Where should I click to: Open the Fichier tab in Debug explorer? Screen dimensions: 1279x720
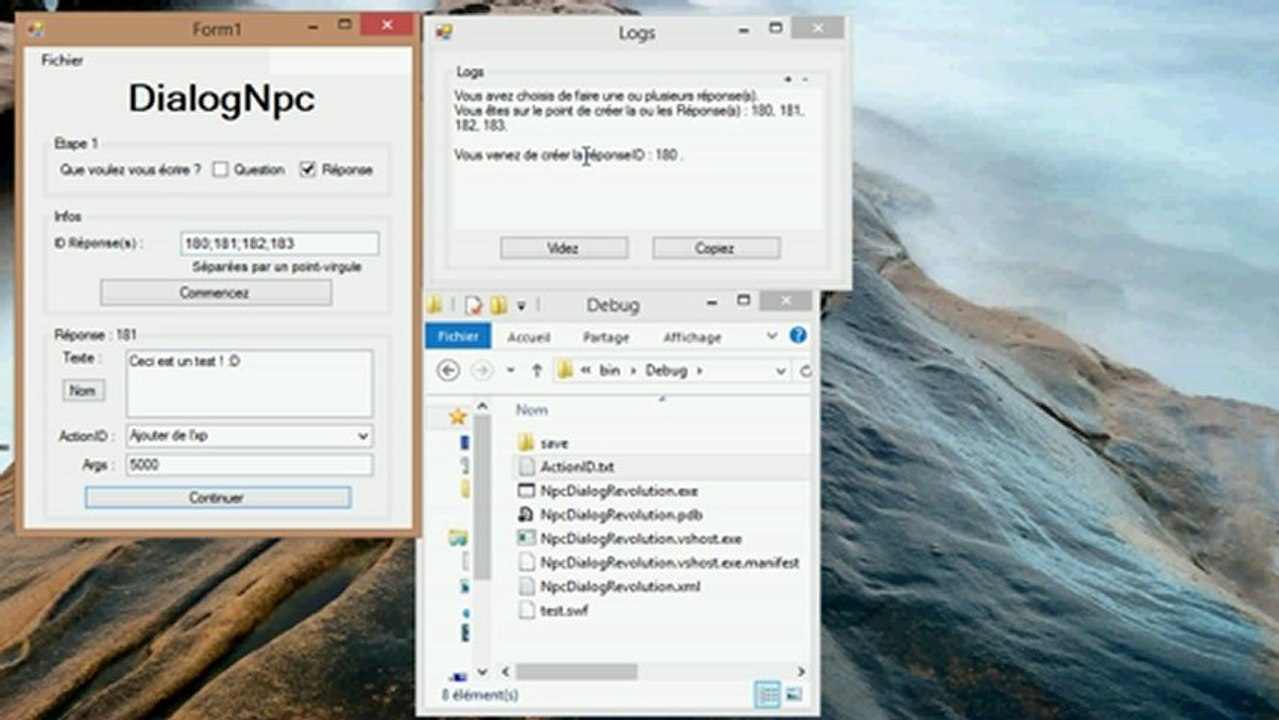(458, 337)
